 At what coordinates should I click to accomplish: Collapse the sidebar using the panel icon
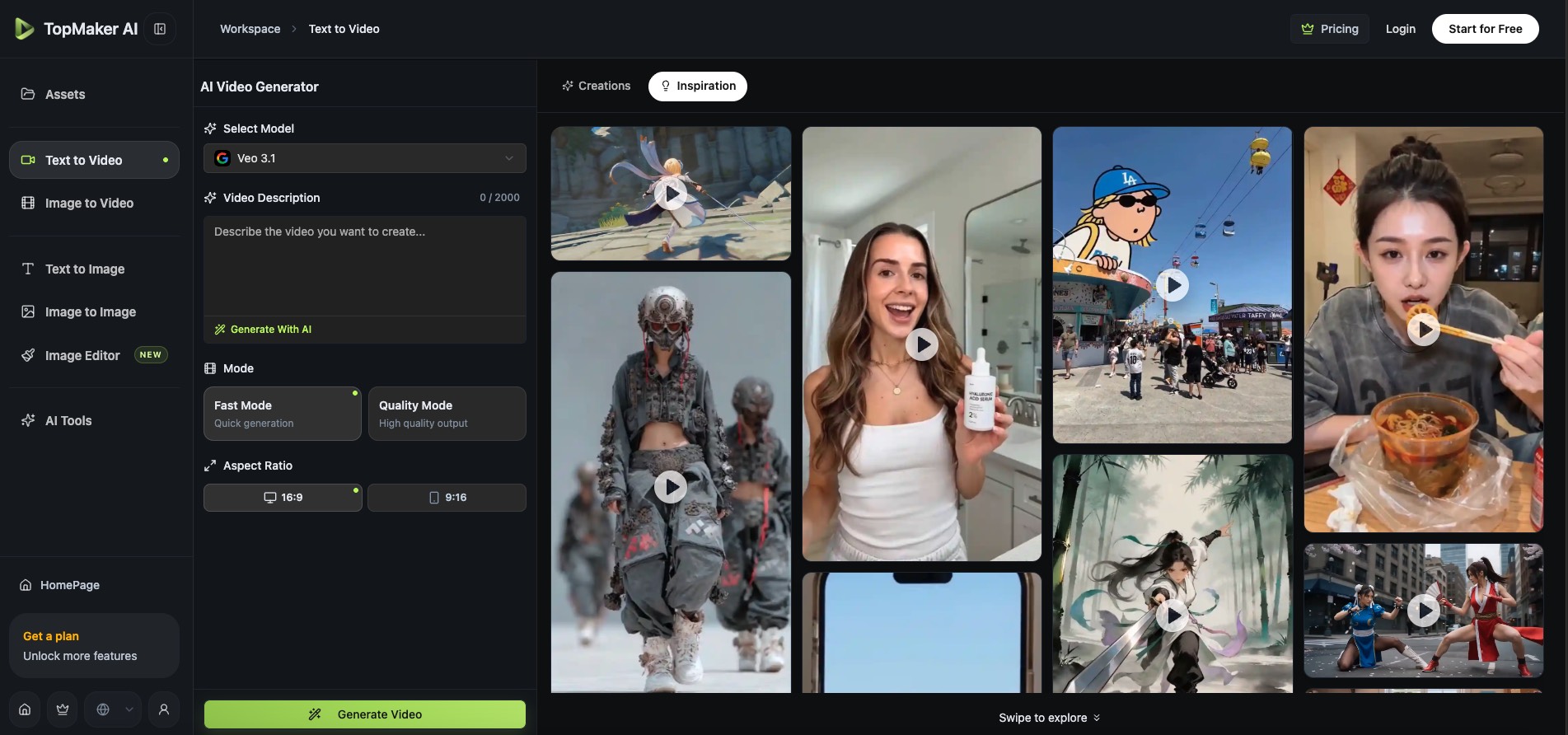coord(160,29)
